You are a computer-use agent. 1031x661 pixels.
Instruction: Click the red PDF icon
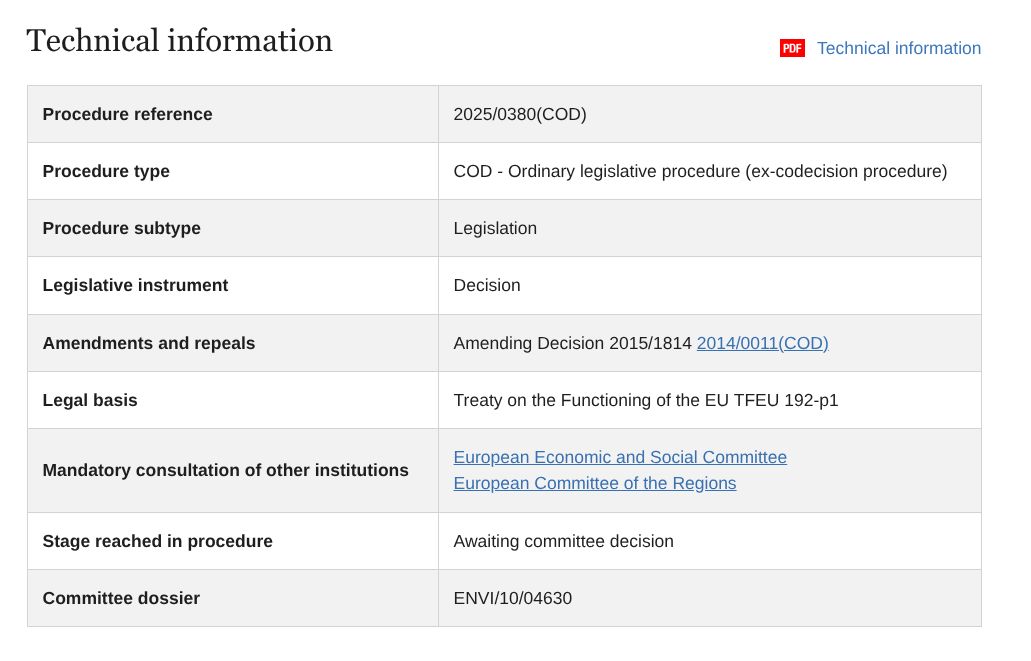[x=792, y=48]
